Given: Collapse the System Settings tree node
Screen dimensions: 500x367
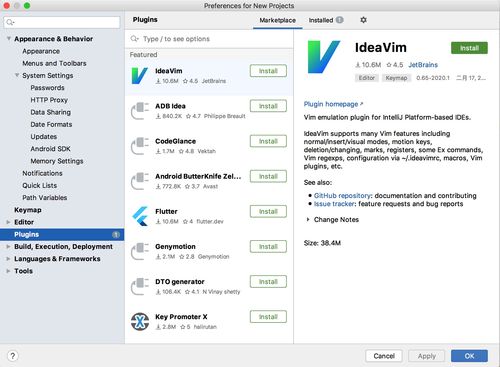Looking at the screenshot, I should [x=17, y=75].
